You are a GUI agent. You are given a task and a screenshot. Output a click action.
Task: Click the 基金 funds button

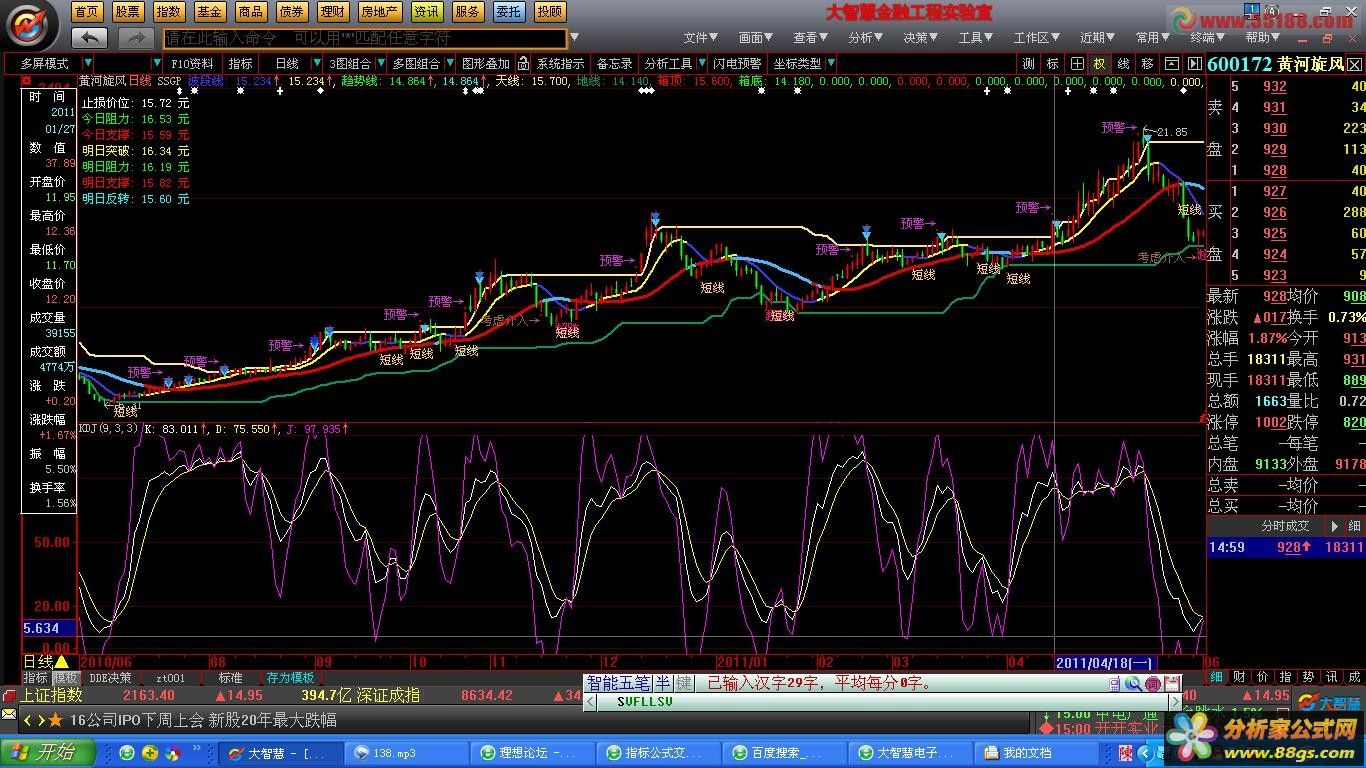tap(209, 12)
